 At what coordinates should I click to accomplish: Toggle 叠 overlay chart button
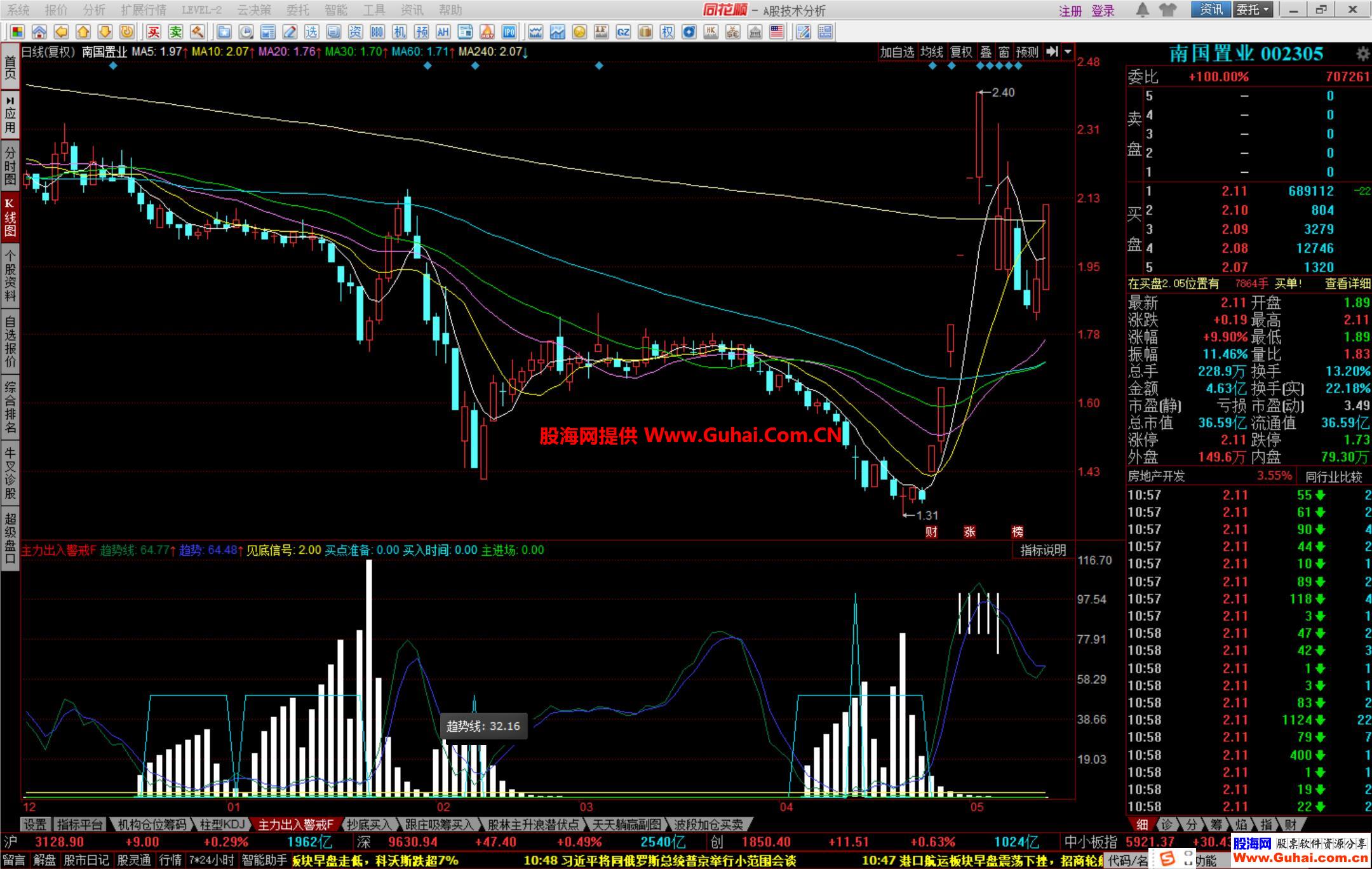pyautogui.click(x=986, y=52)
